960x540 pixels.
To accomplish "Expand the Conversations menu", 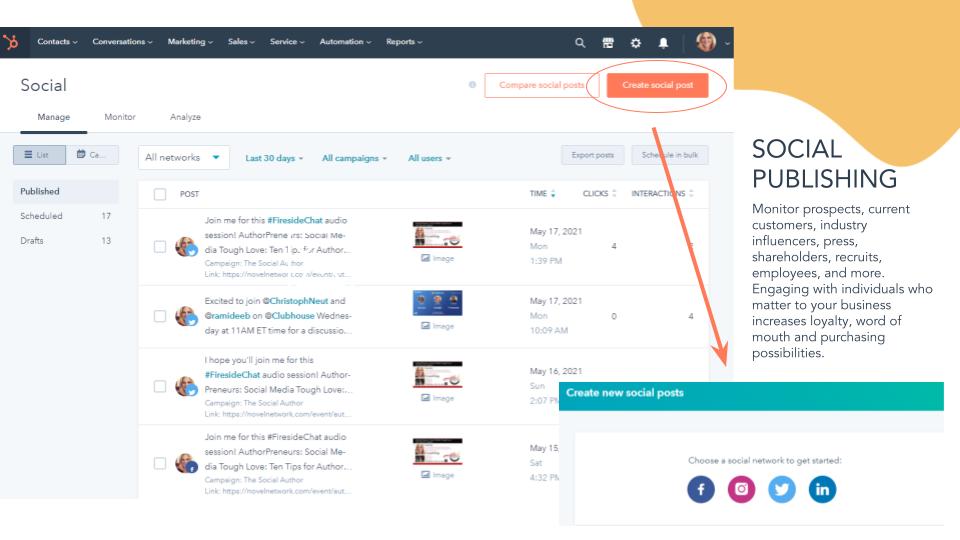I will [122, 42].
